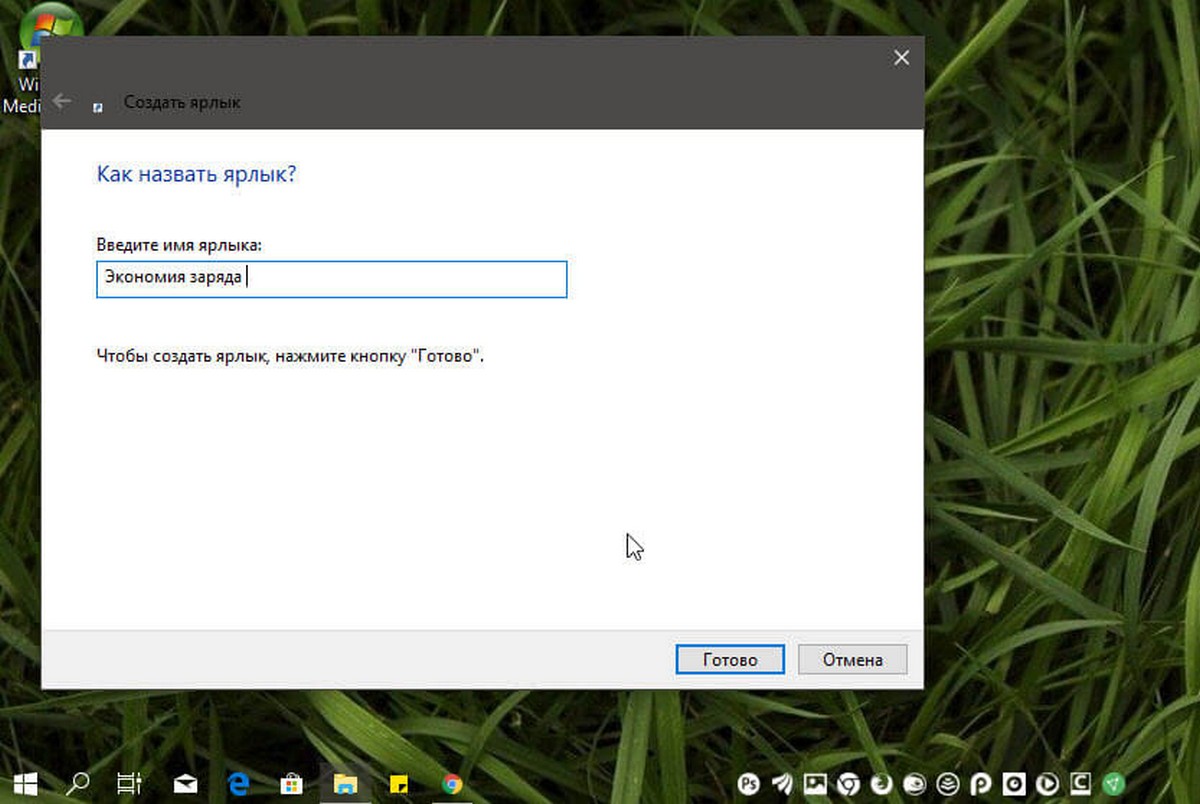The width and height of the screenshot is (1200, 804).
Task: Focus the shortcut name input field
Action: pyautogui.click(x=331, y=279)
